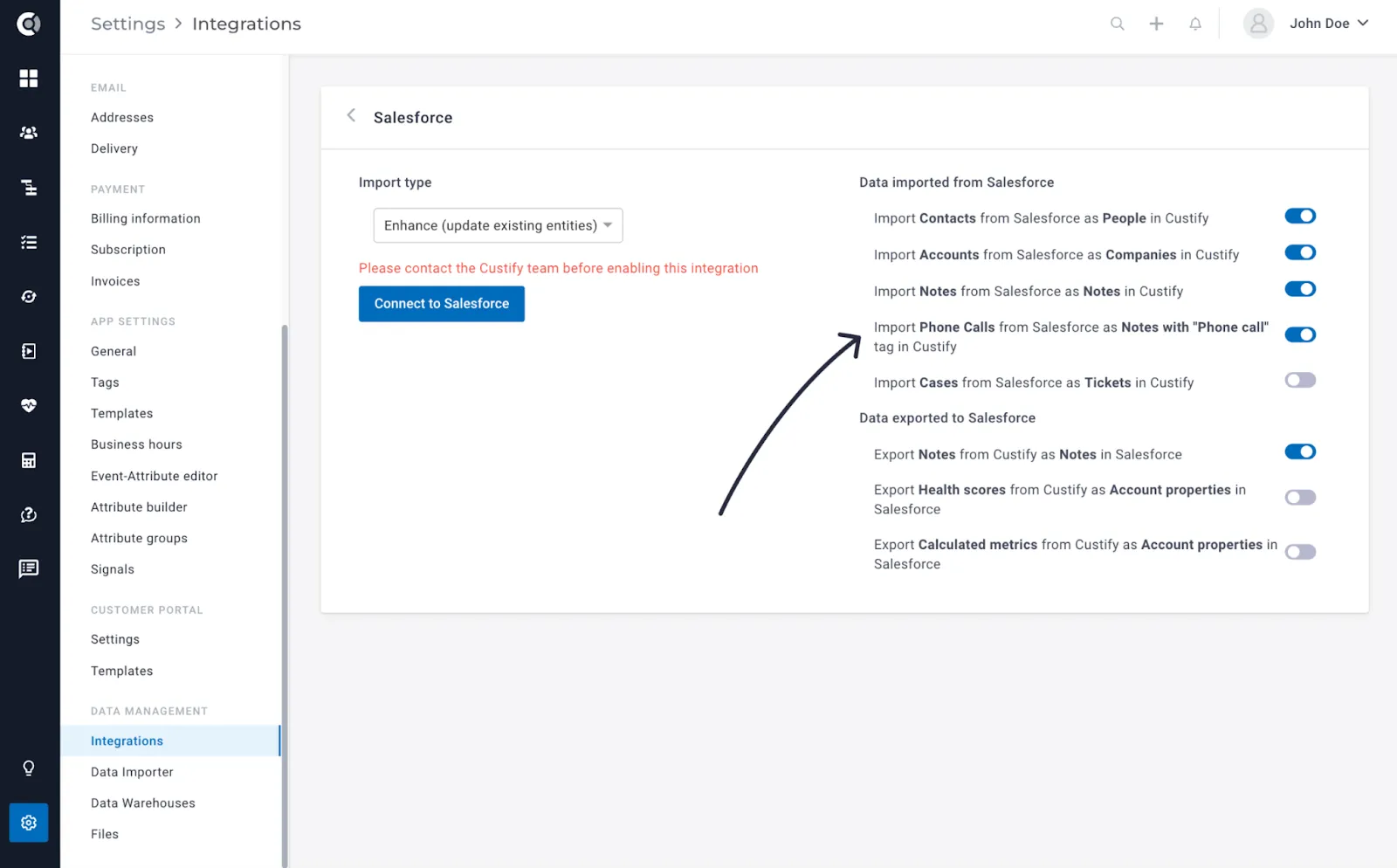Open the hierarchy bars icon in sidebar
1397x868 pixels.
click(x=29, y=188)
